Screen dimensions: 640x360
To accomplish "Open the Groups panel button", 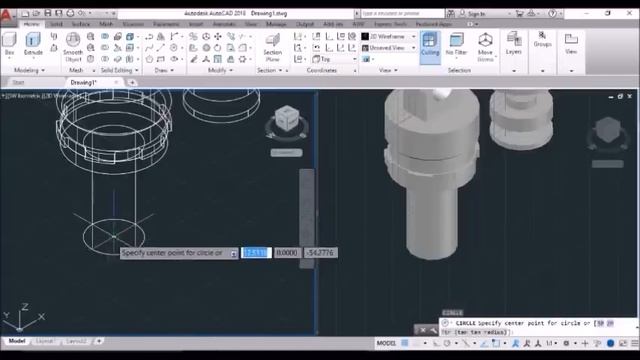I will click(x=542, y=39).
